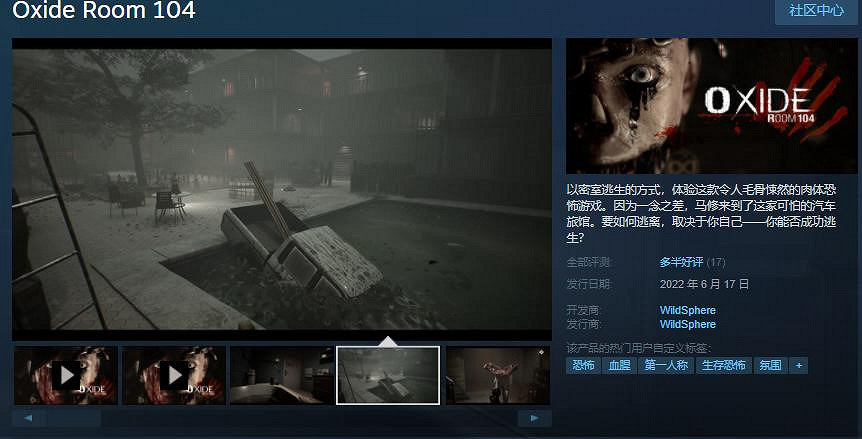Click the 该产品的热门用户自定义标签 label

pos(638,348)
